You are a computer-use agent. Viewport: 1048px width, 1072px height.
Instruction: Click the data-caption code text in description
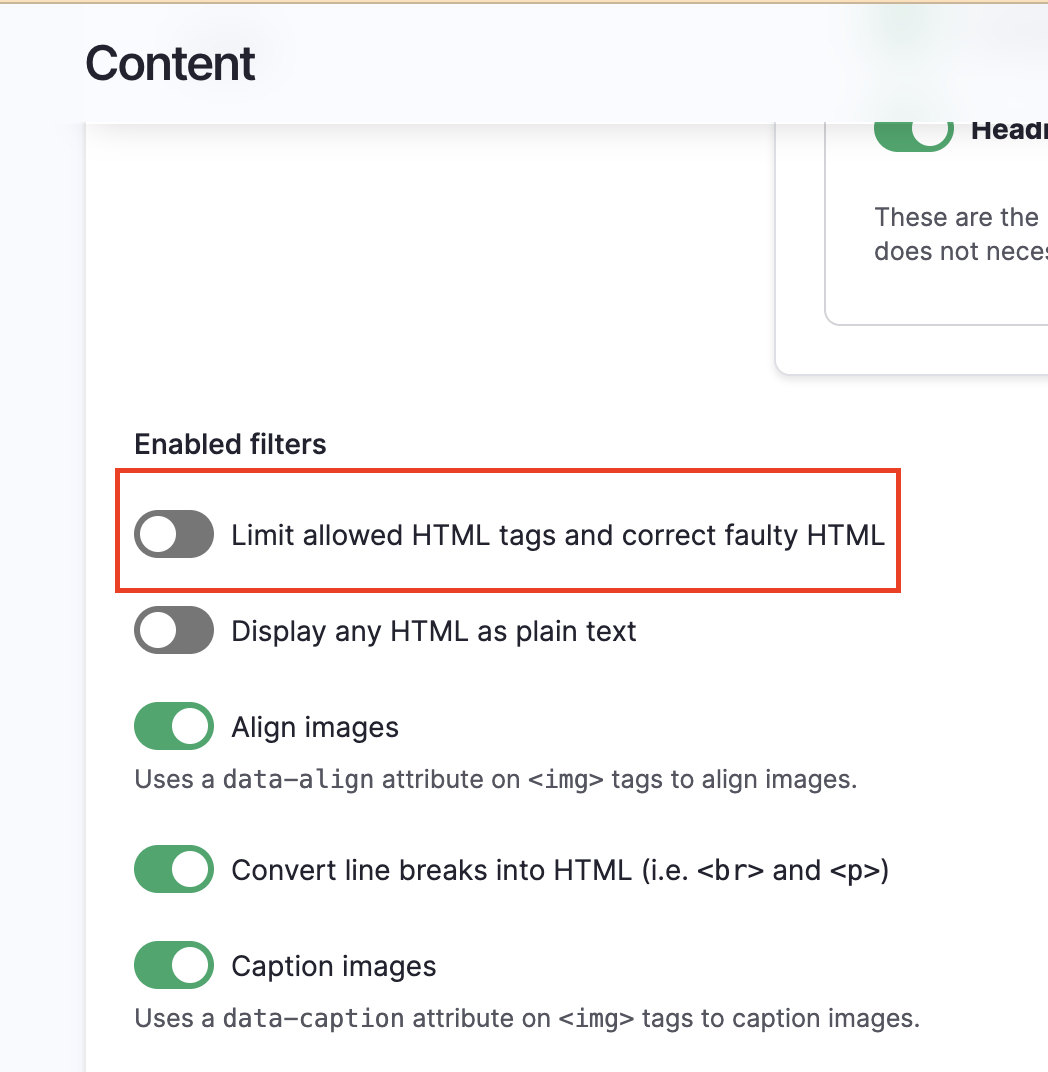(313, 1019)
